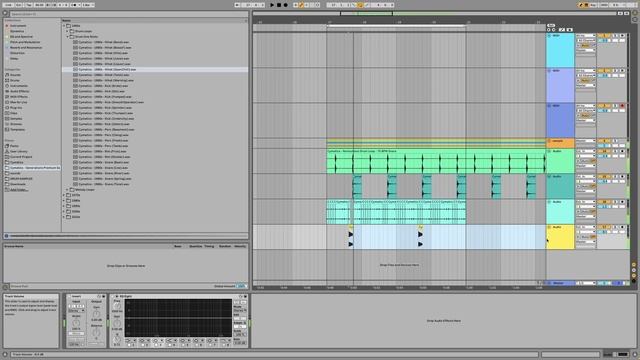Viewport: 640px width, 360px height.
Task: Click the EQ Eight hot-swap preset icon
Action: pyautogui.click(x=240, y=296)
